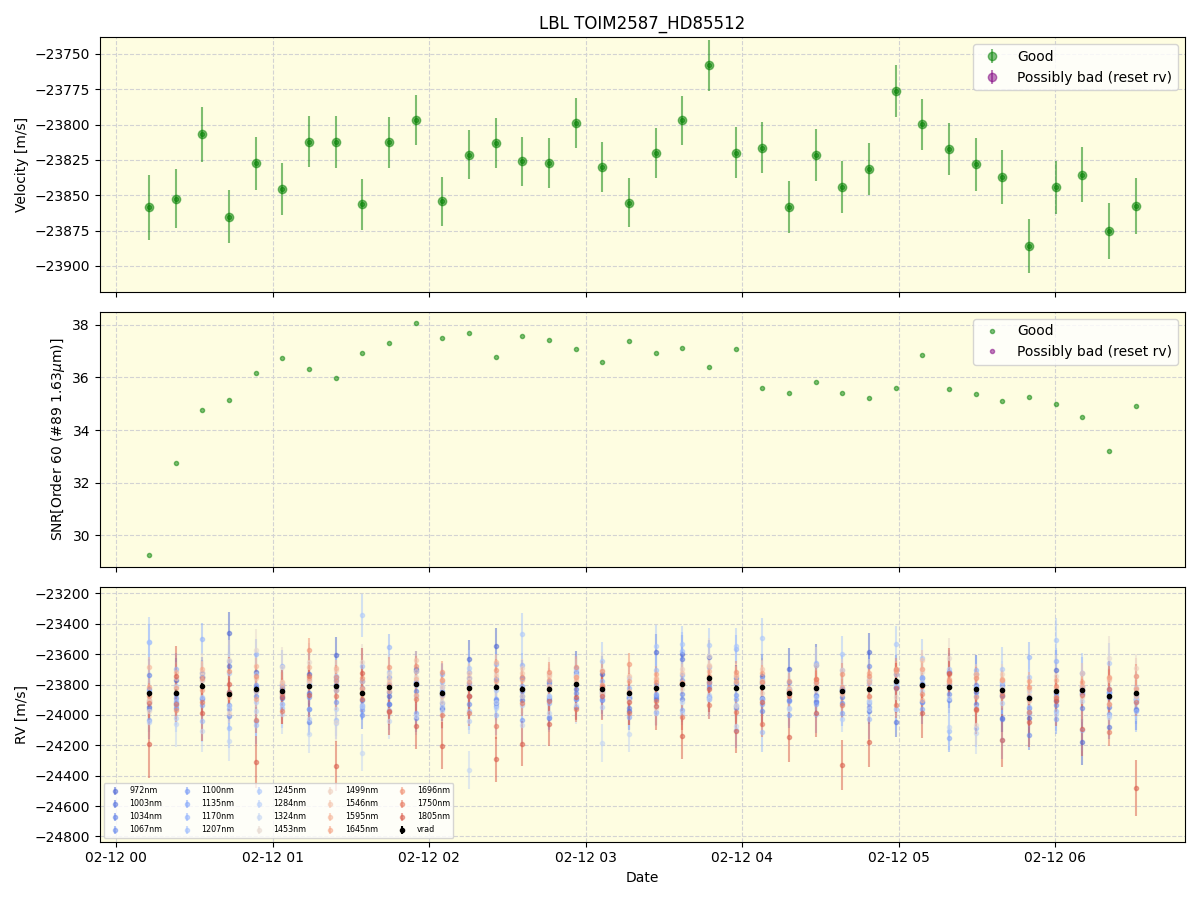Screen dimensions: 1200x900
Task: Click x-axis tick label 02-12 03
Action: [x=586, y=857]
